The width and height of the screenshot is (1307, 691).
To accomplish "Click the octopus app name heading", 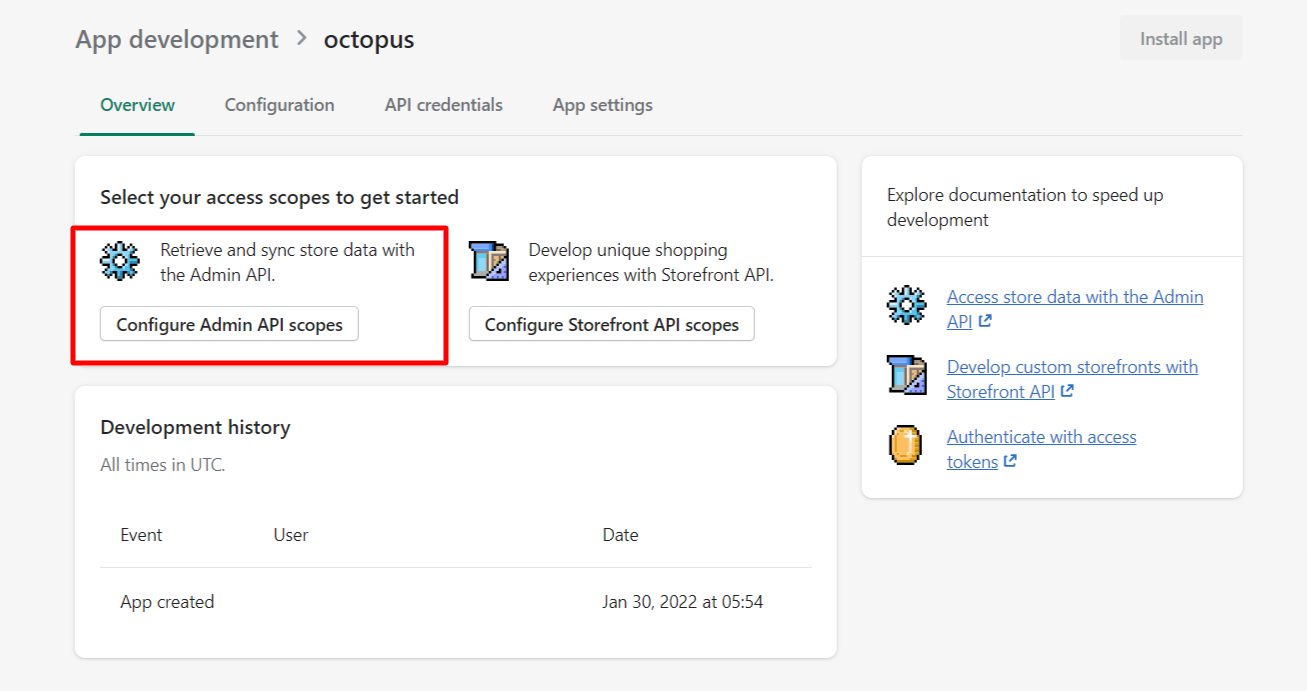I will click(x=368, y=40).
